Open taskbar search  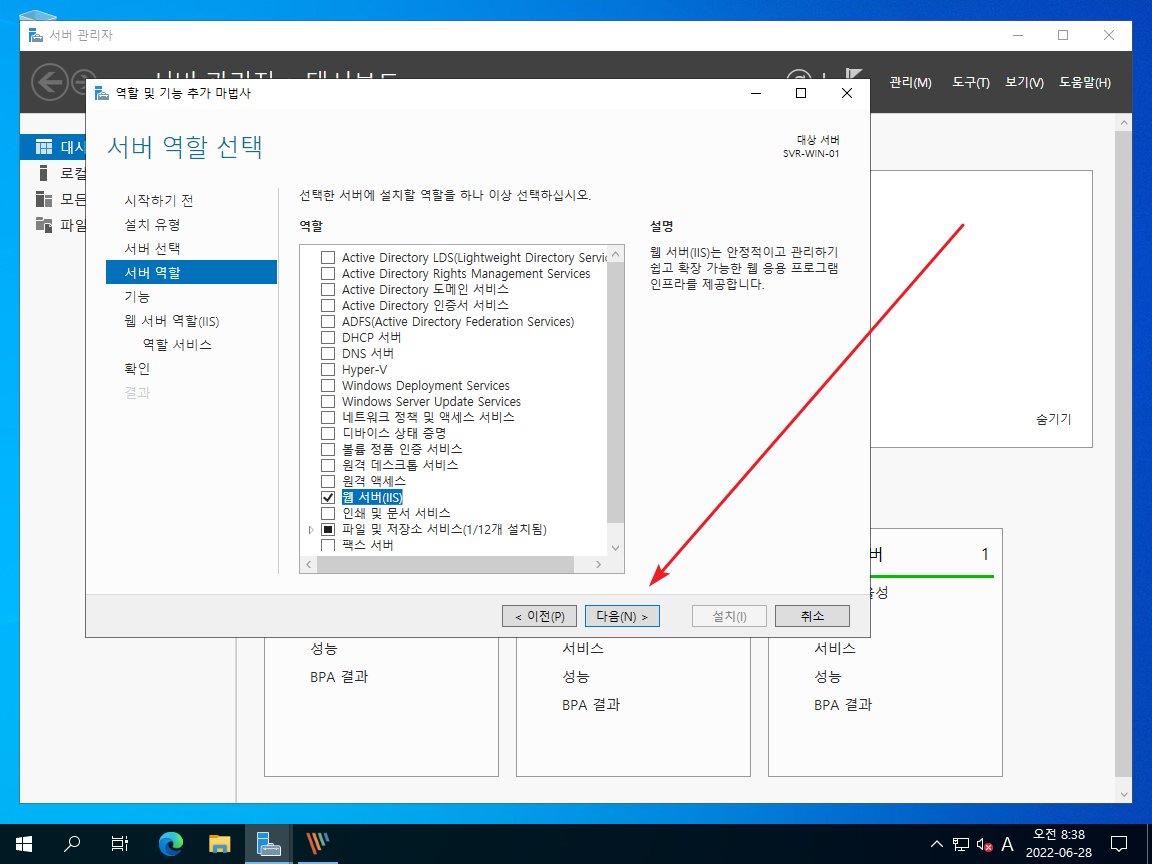click(72, 843)
